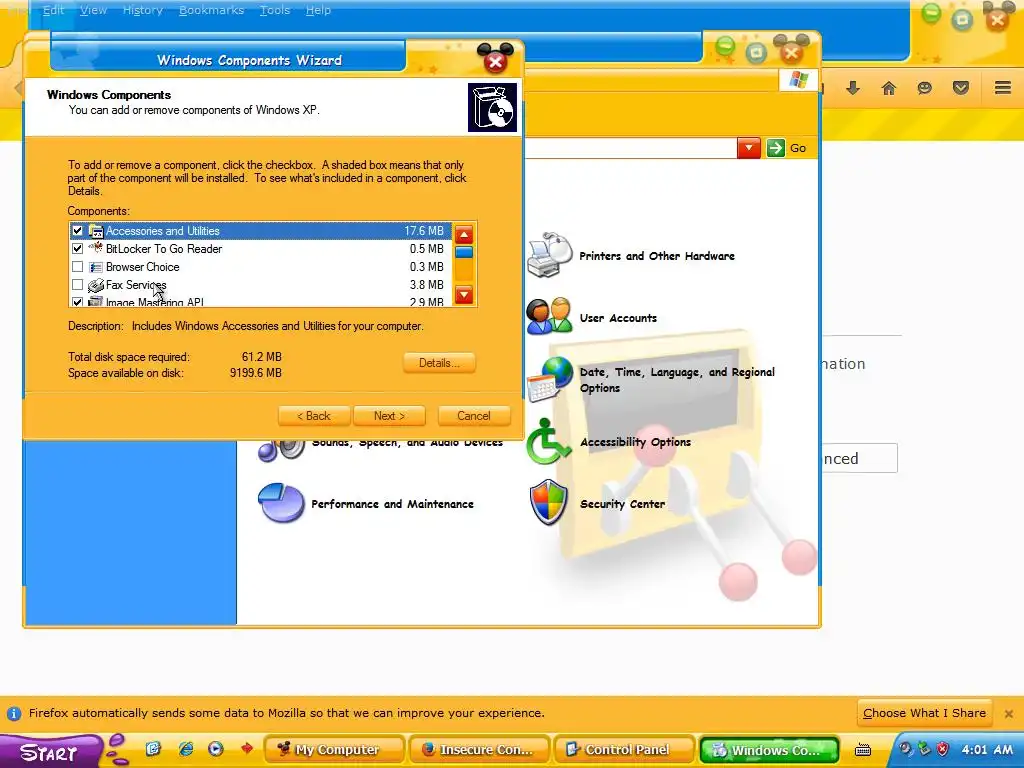Click the Control Panel address bar field
Screen dimensions: 1024x768
click(630, 148)
